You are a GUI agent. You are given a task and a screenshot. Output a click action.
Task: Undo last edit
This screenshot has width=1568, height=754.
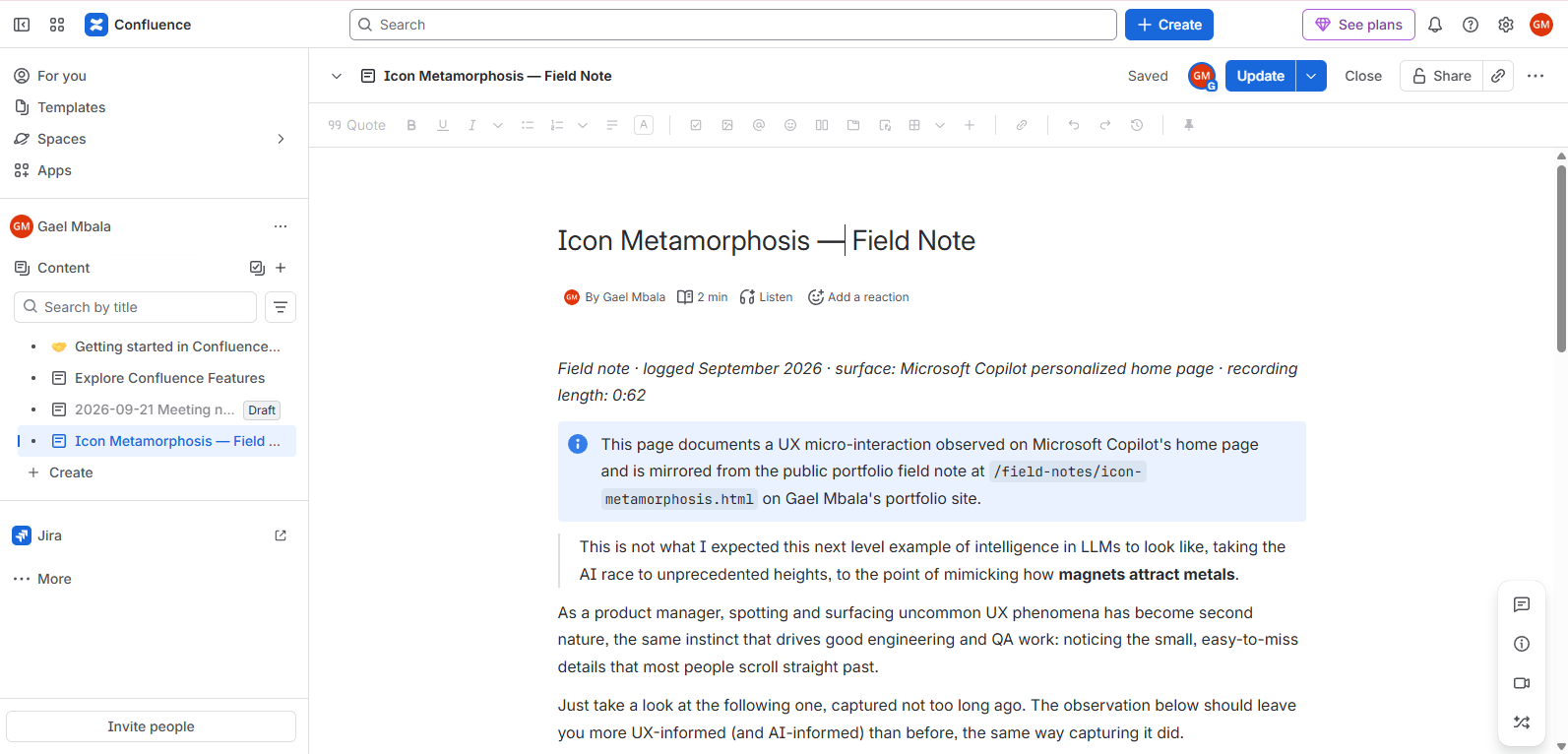tap(1074, 125)
